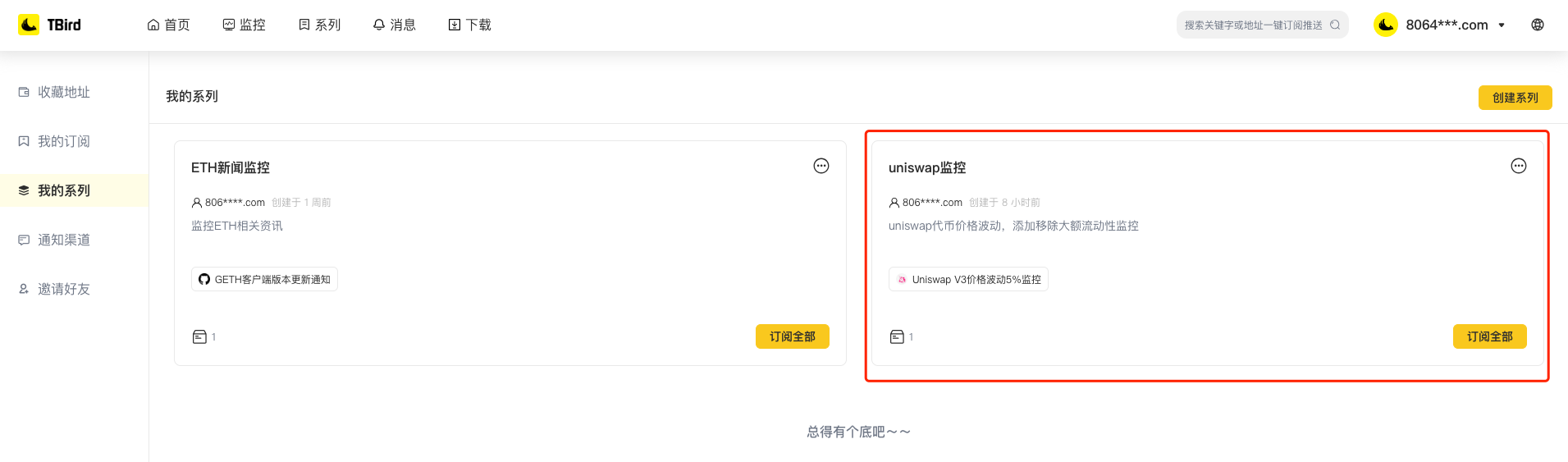Open the 首页 home navigation item
Screen dimensions: 1568x462
coord(168,25)
